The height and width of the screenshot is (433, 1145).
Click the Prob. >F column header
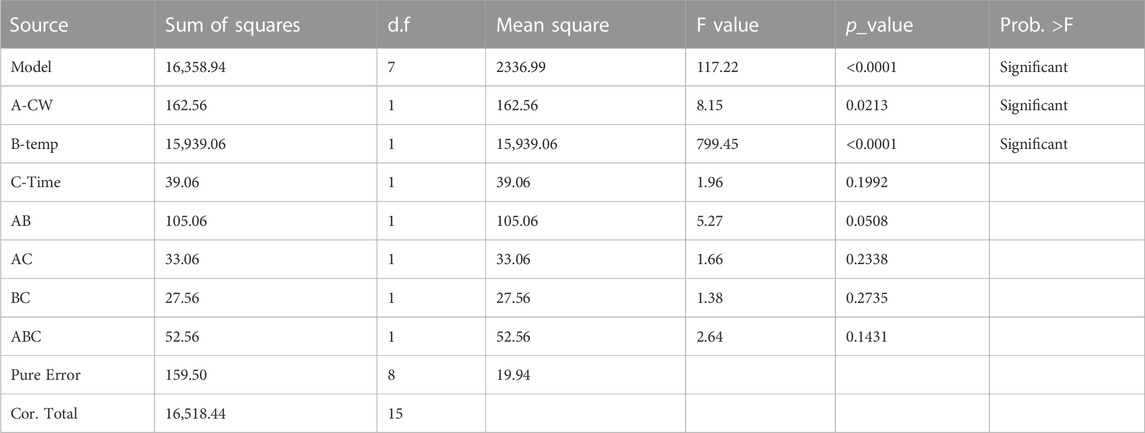click(1036, 26)
